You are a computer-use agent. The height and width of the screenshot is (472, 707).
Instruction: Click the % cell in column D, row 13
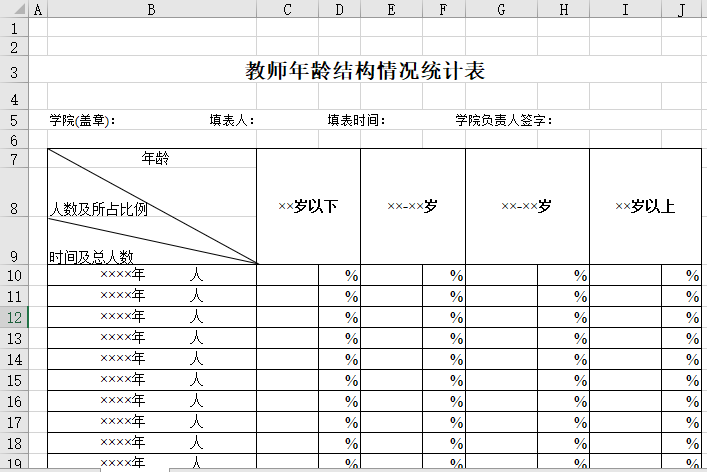coord(340,338)
